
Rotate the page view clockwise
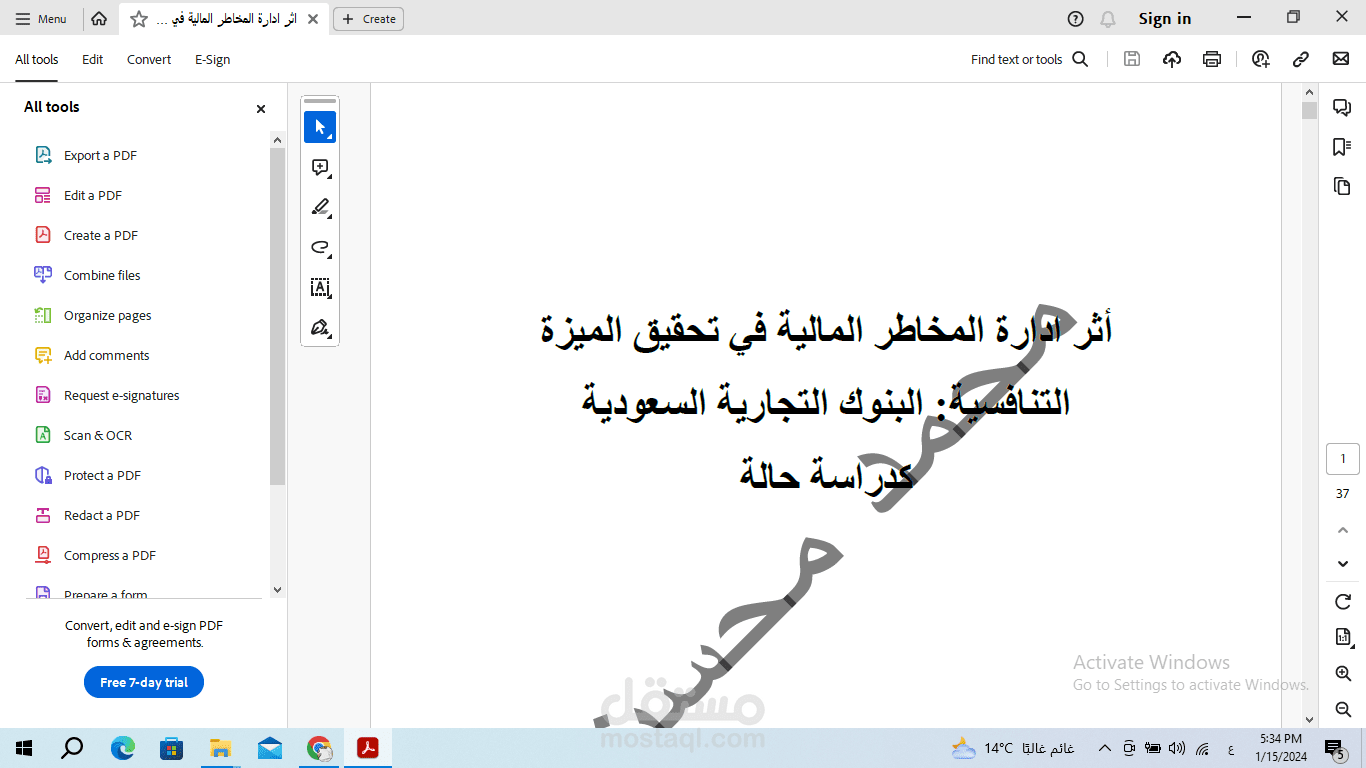[1343, 602]
